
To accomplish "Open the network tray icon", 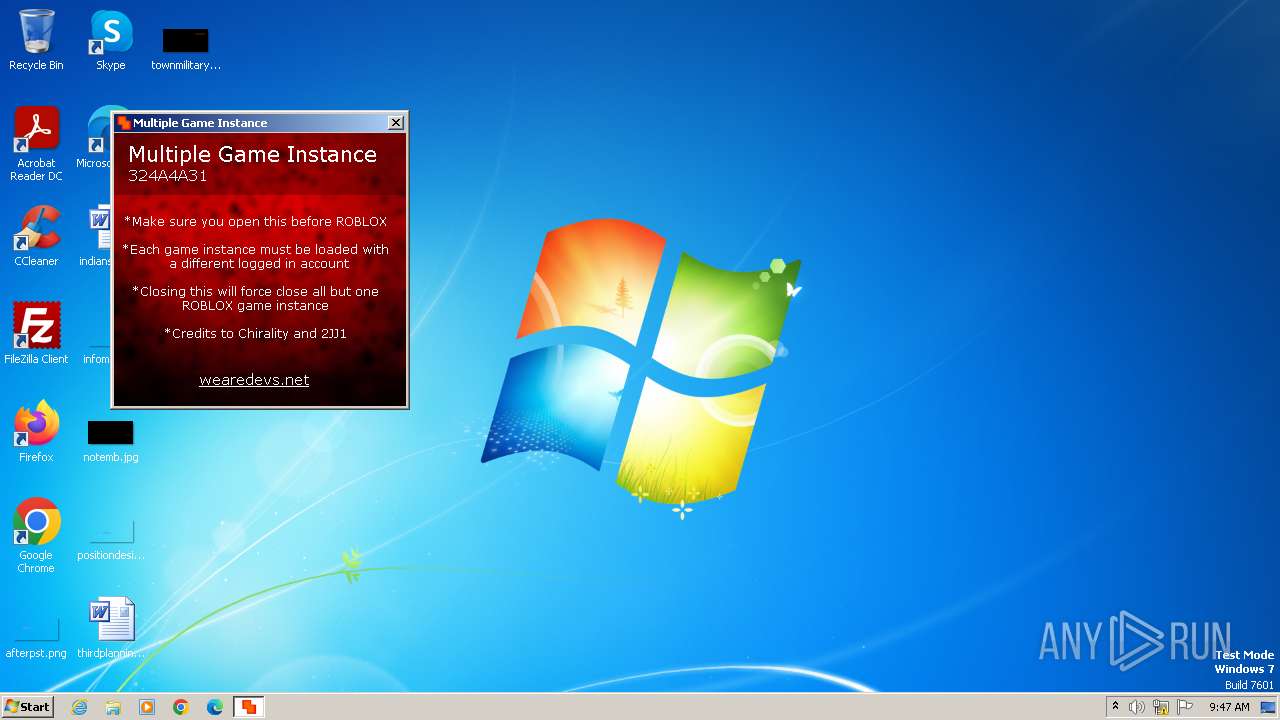I will [1161, 707].
